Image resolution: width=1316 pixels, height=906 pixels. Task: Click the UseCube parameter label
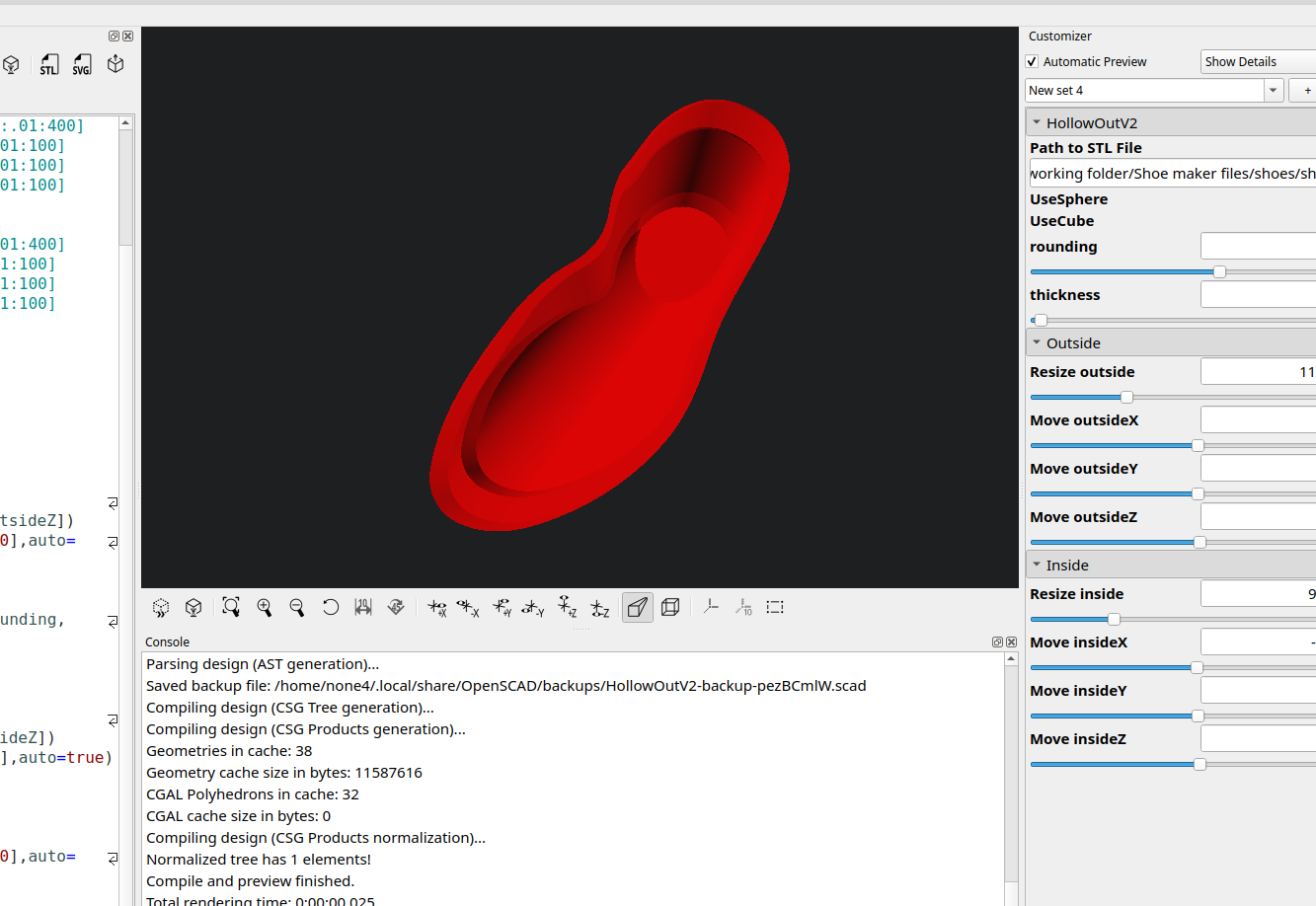tap(1061, 220)
